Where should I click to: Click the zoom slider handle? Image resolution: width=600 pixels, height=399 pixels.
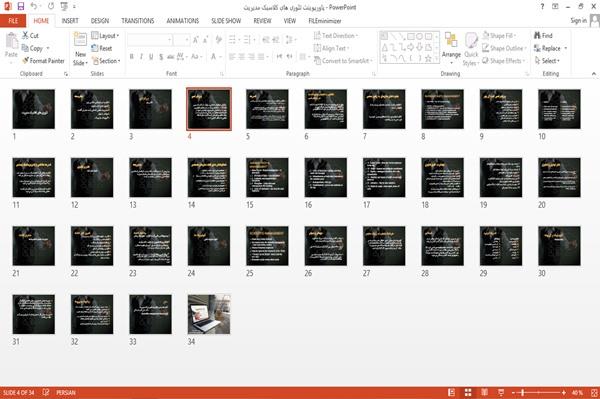(x=522, y=392)
